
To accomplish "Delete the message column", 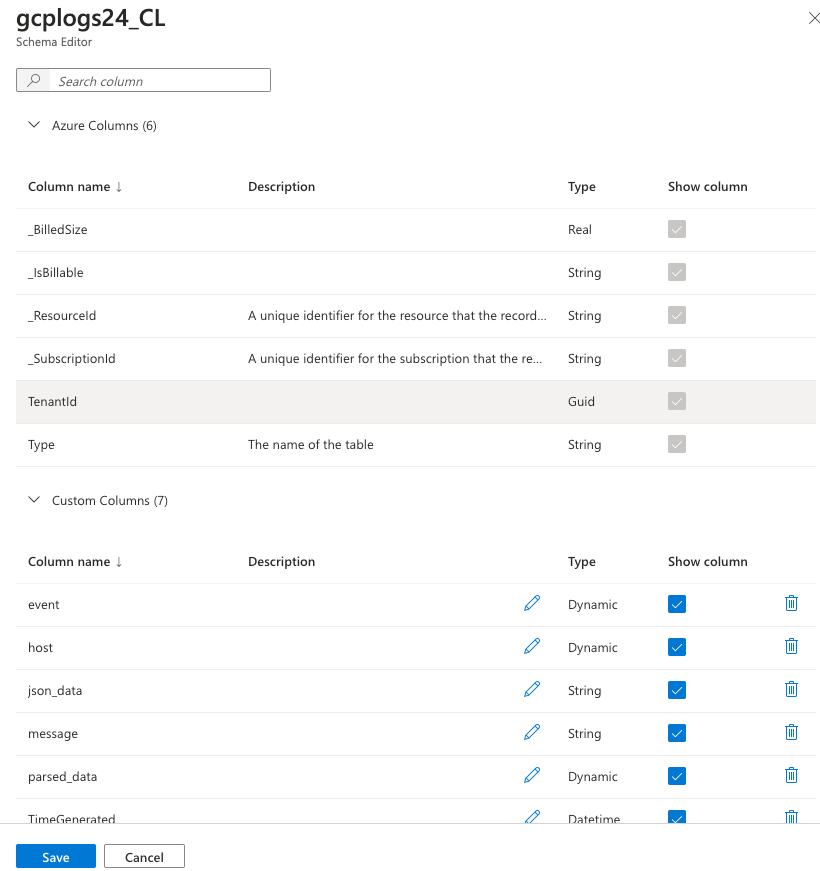I will point(791,732).
